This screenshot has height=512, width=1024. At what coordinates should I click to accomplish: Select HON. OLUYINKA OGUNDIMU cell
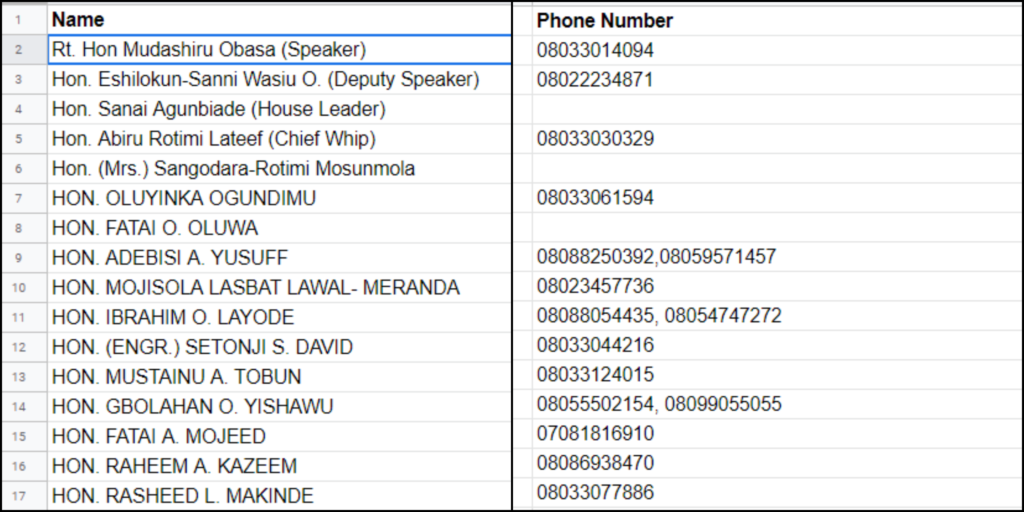(184, 198)
